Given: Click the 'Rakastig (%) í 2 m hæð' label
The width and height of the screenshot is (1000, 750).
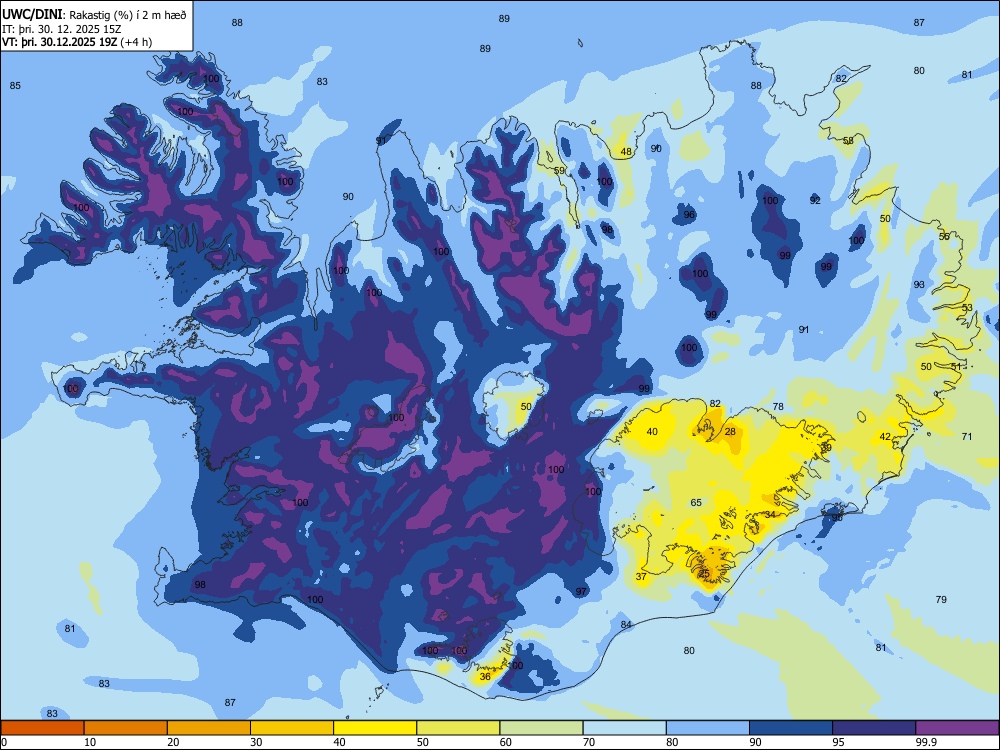Looking at the screenshot, I should [x=128, y=15].
